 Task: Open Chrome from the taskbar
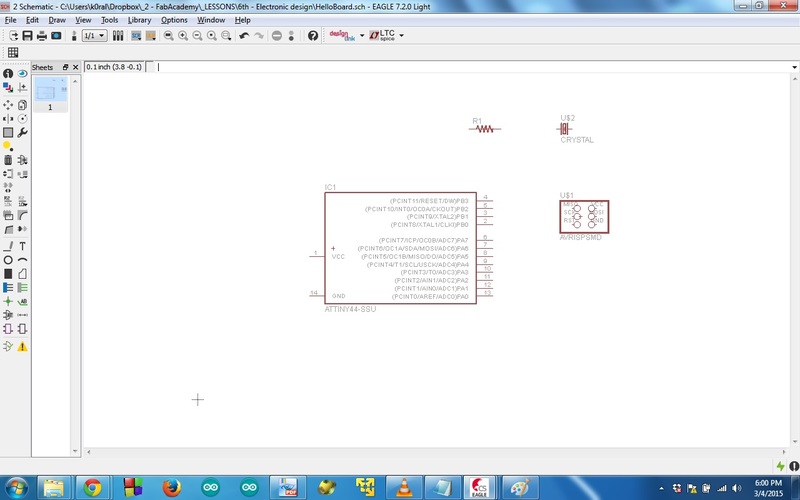click(x=92, y=488)
